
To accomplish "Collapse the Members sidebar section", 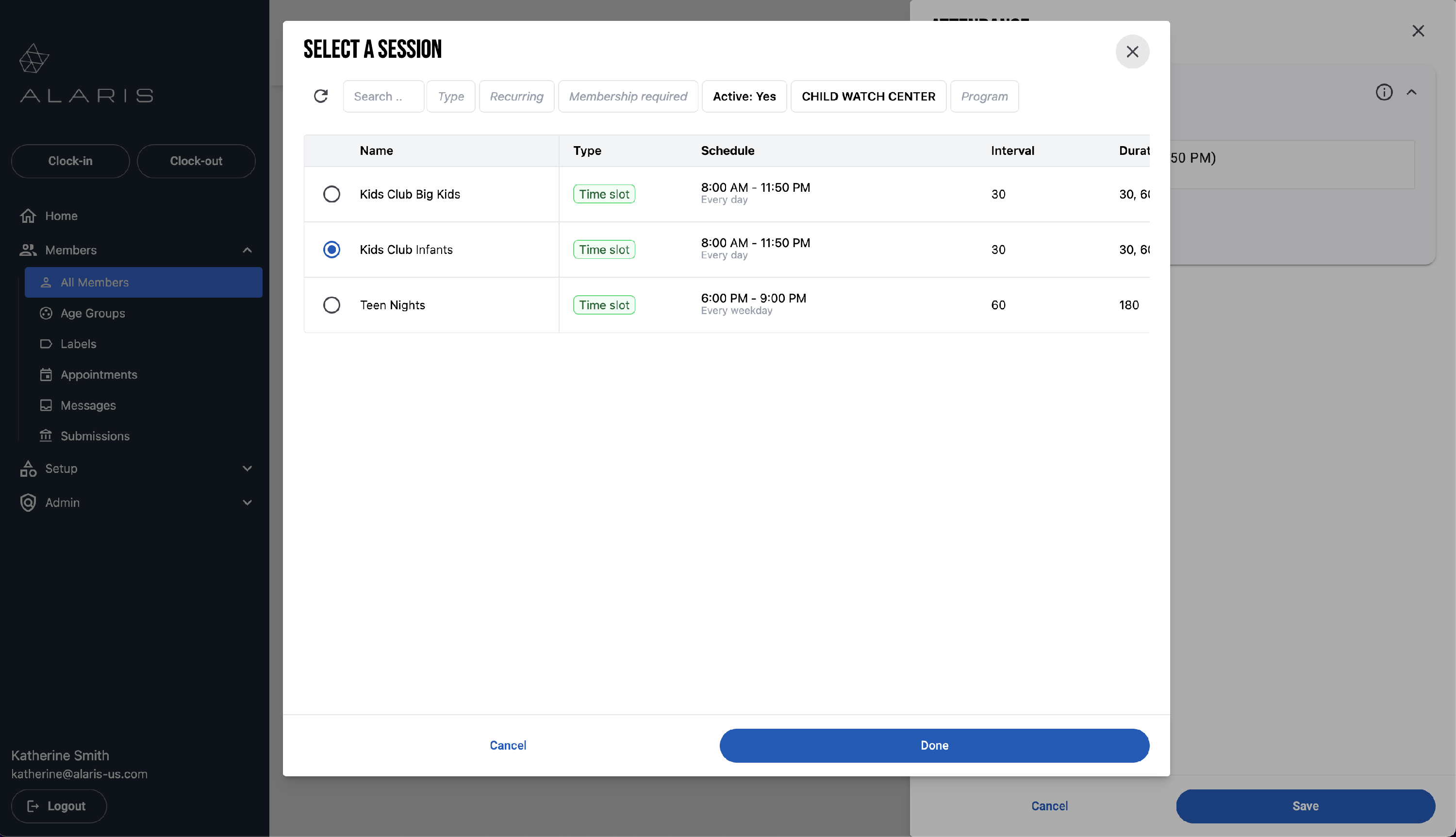I will [247, 250].
